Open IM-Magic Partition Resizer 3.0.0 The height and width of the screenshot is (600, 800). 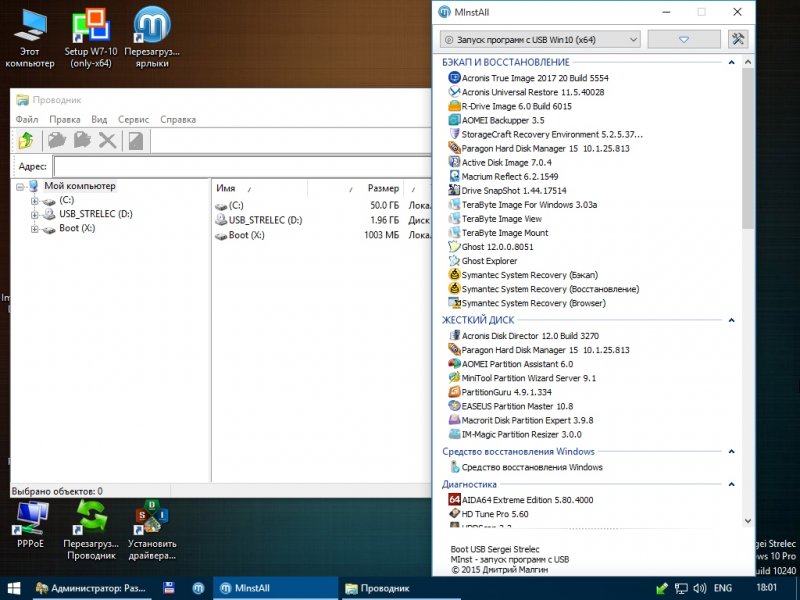pyautogui.click(x=514, y=435)
